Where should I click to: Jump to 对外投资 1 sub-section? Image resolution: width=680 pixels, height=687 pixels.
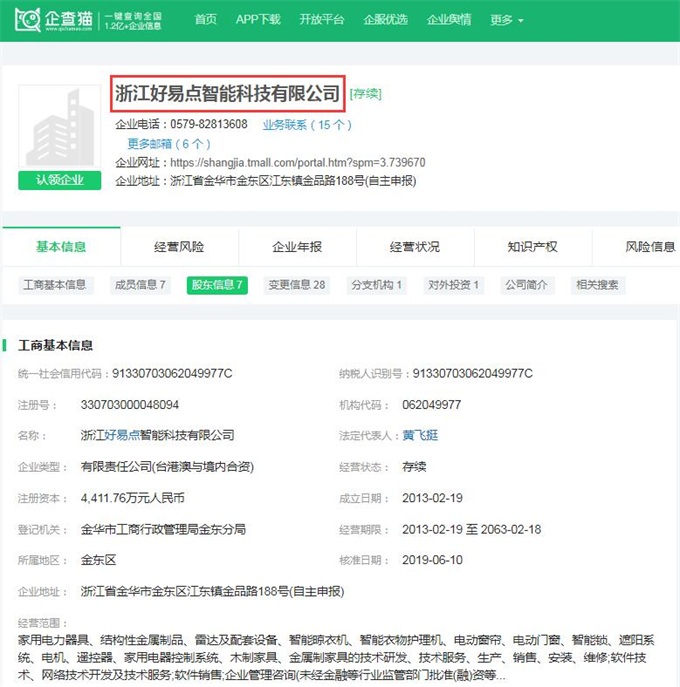(453, 285)
